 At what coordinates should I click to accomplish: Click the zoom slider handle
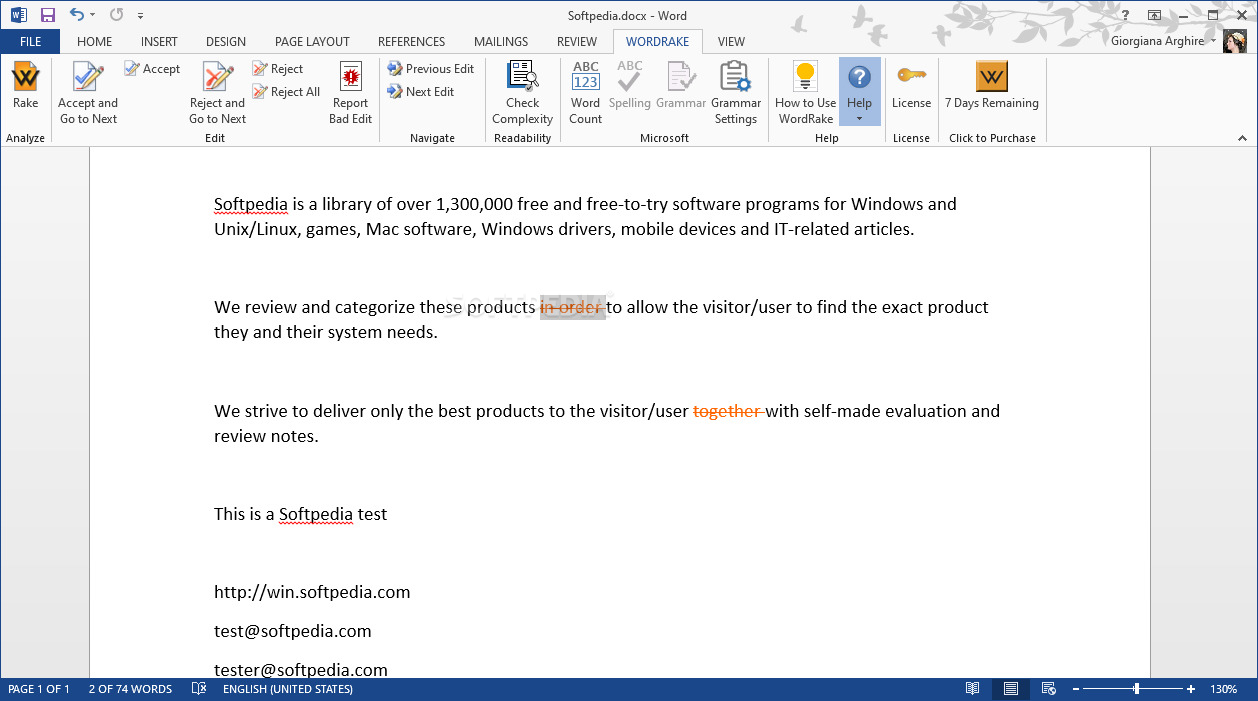[x=1136, y=689]
